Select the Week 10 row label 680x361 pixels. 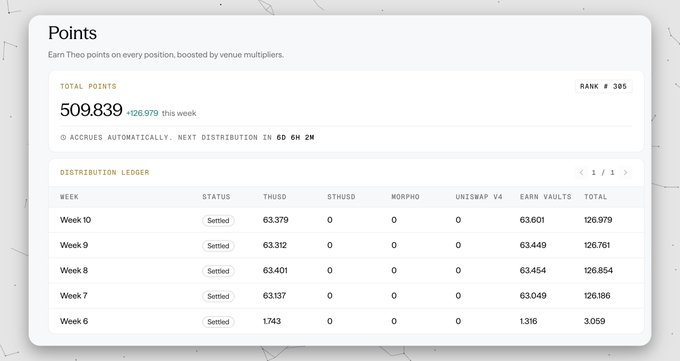point(75,220)
